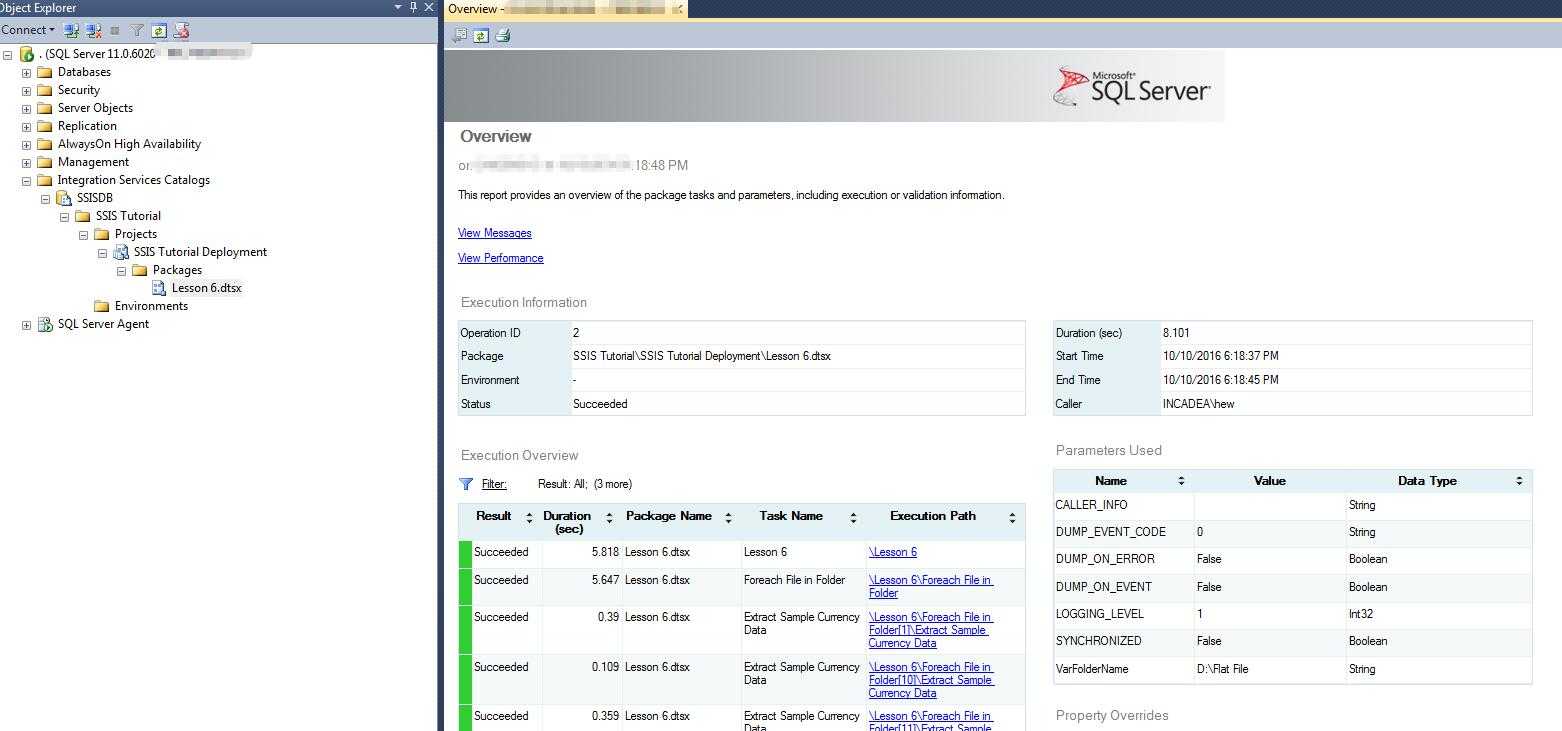Click the first icon in the report toolbar
The image size is (1562, 731).
coord(459,35)
